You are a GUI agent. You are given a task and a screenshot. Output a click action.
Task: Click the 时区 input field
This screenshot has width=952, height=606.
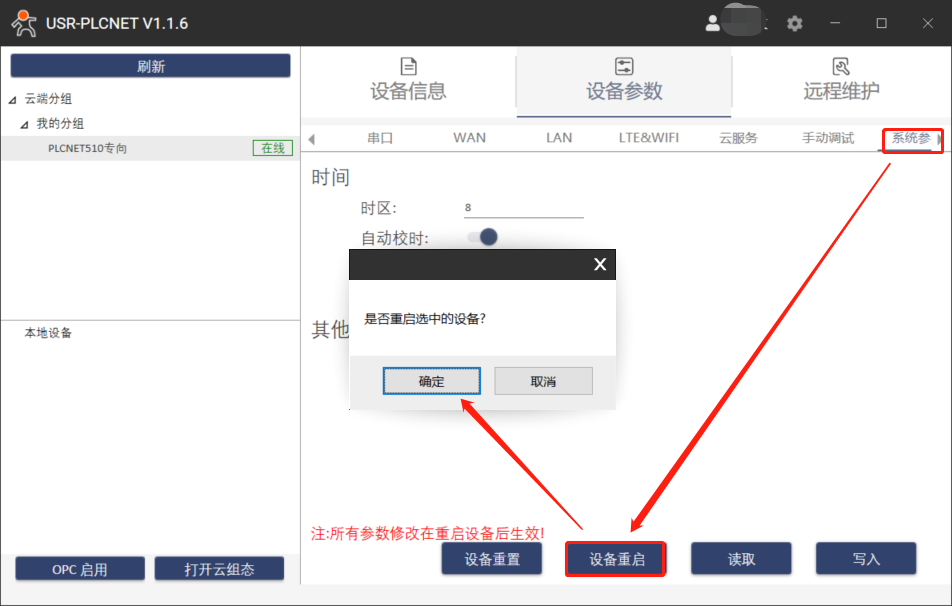[523, 208]
